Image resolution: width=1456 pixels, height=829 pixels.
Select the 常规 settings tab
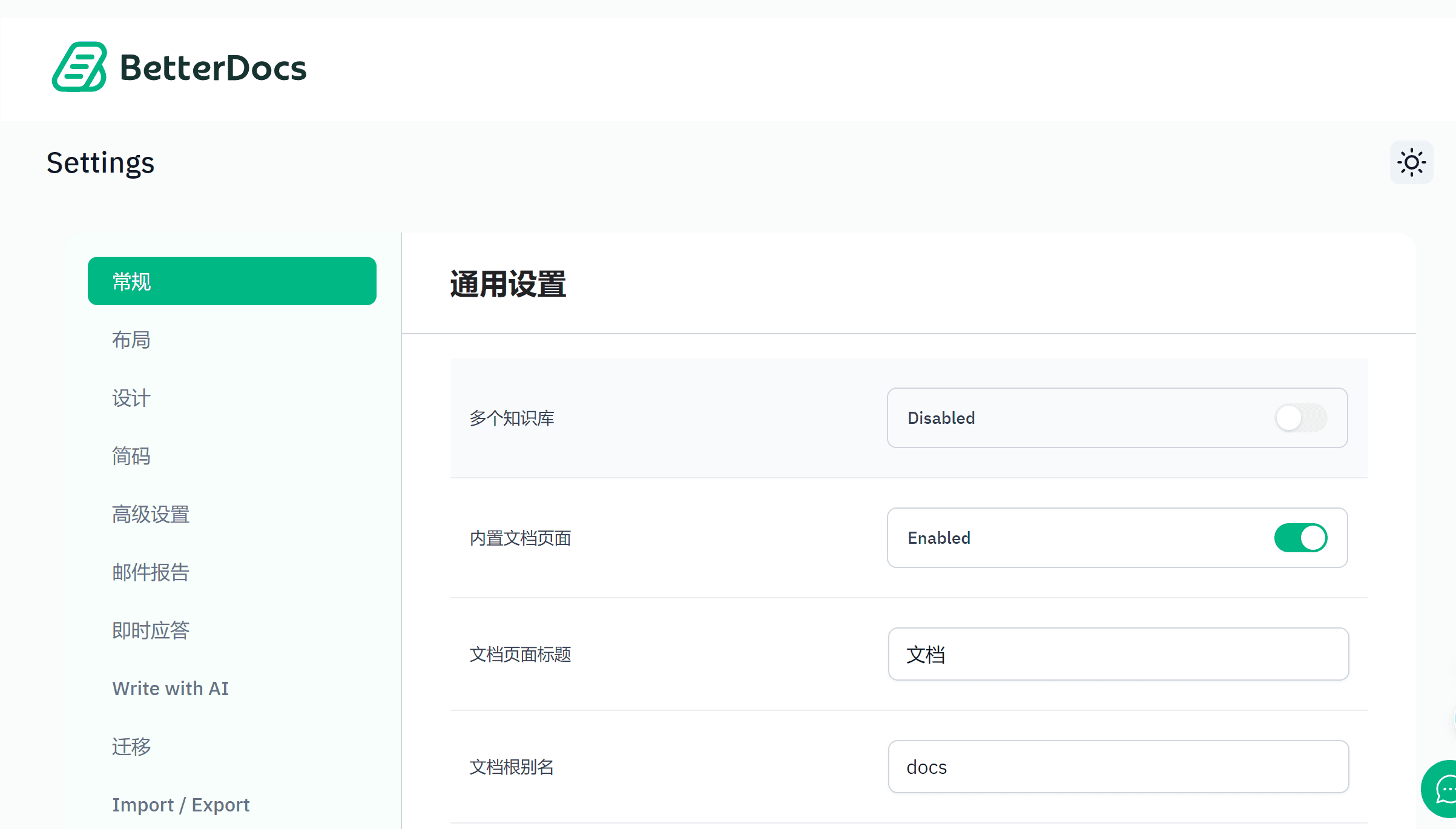pyautogui.click(x=232, y=281)
